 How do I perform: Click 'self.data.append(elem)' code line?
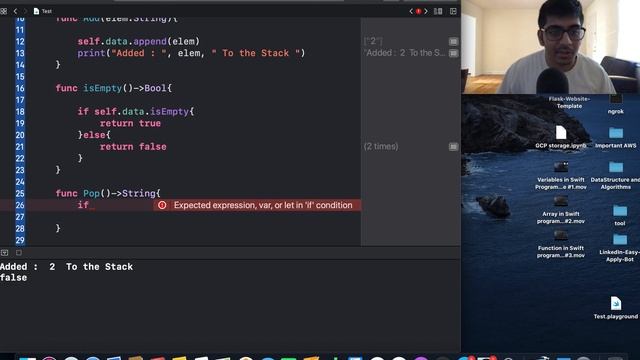(x=139, y=42)
